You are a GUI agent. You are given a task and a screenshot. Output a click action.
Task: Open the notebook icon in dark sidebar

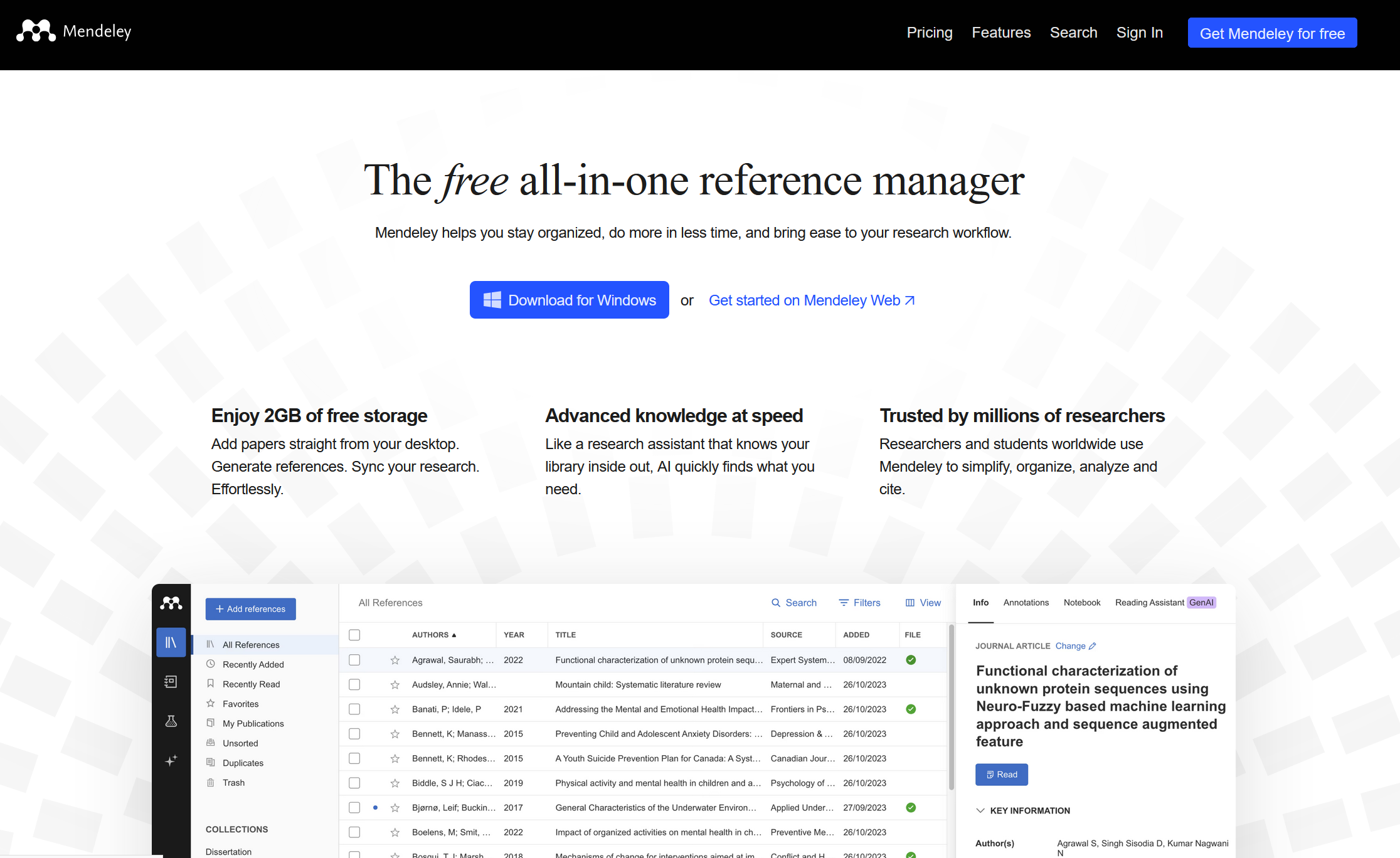171,682
